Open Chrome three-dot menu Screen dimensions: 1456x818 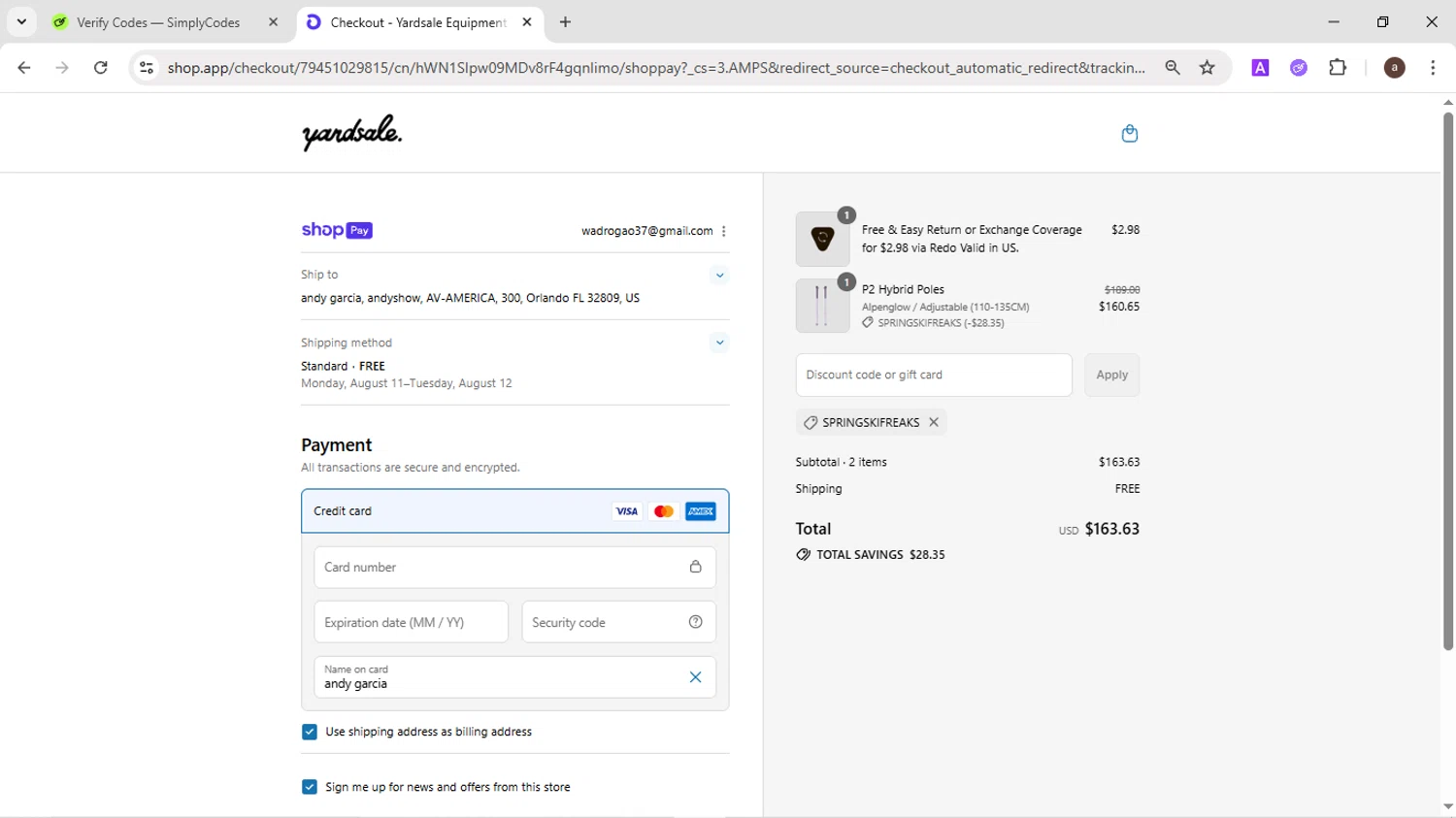click(1433, 68)
